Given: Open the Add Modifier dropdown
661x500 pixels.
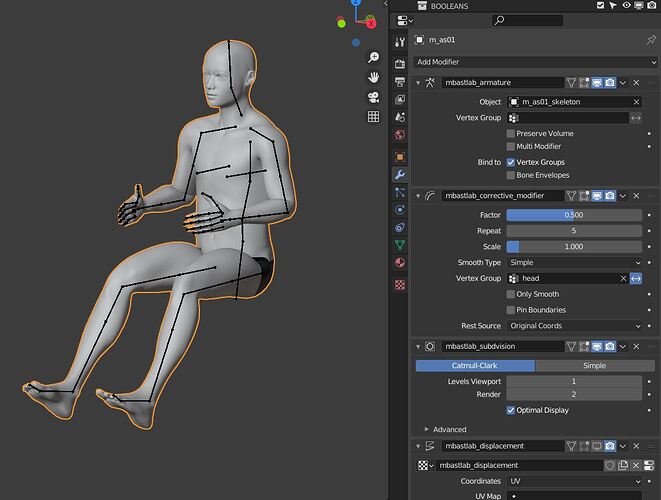Looking at the screenshot, I should tap(535, 62).
